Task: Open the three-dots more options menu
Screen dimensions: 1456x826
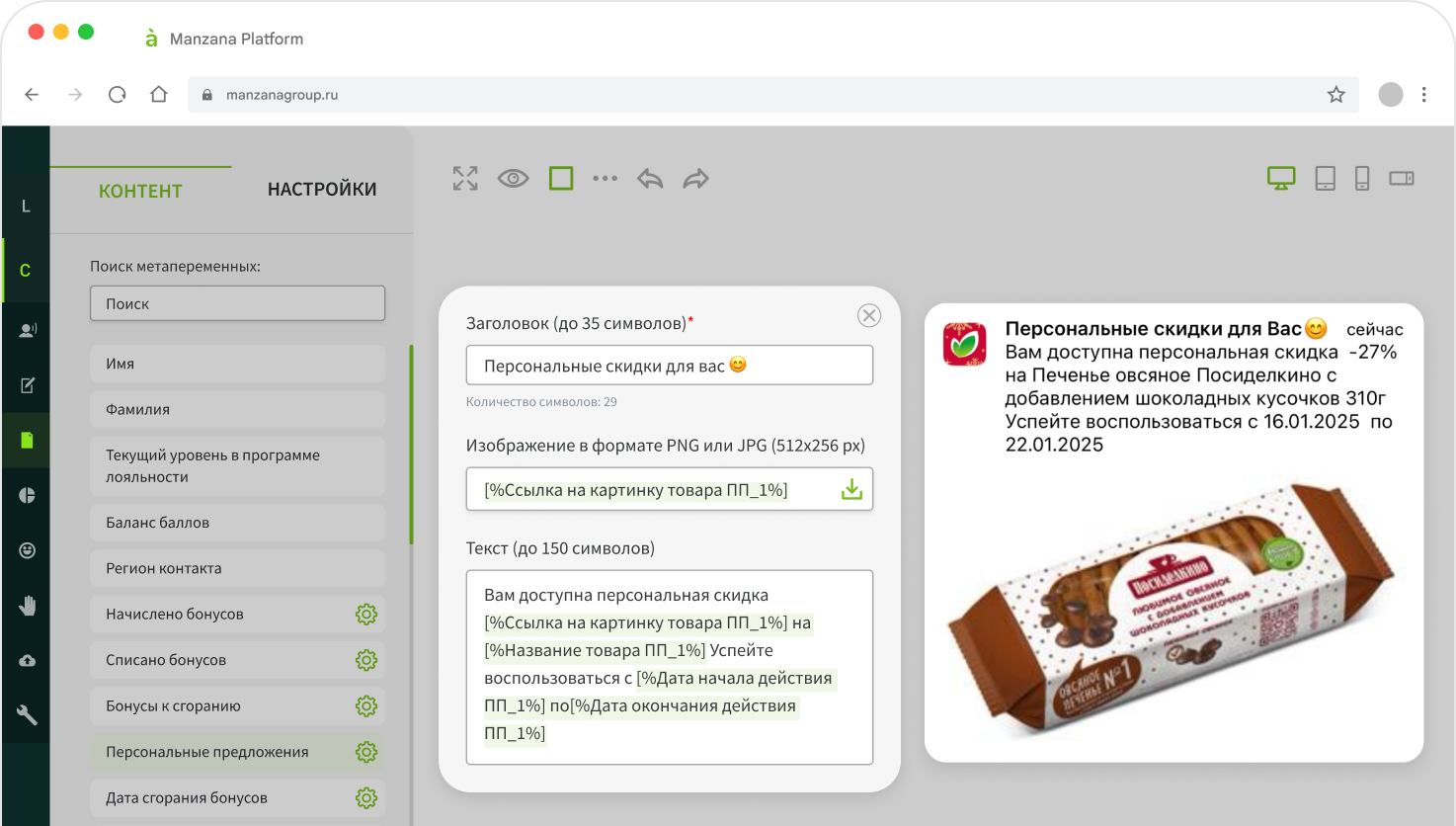Action: [x=605, y=179]
